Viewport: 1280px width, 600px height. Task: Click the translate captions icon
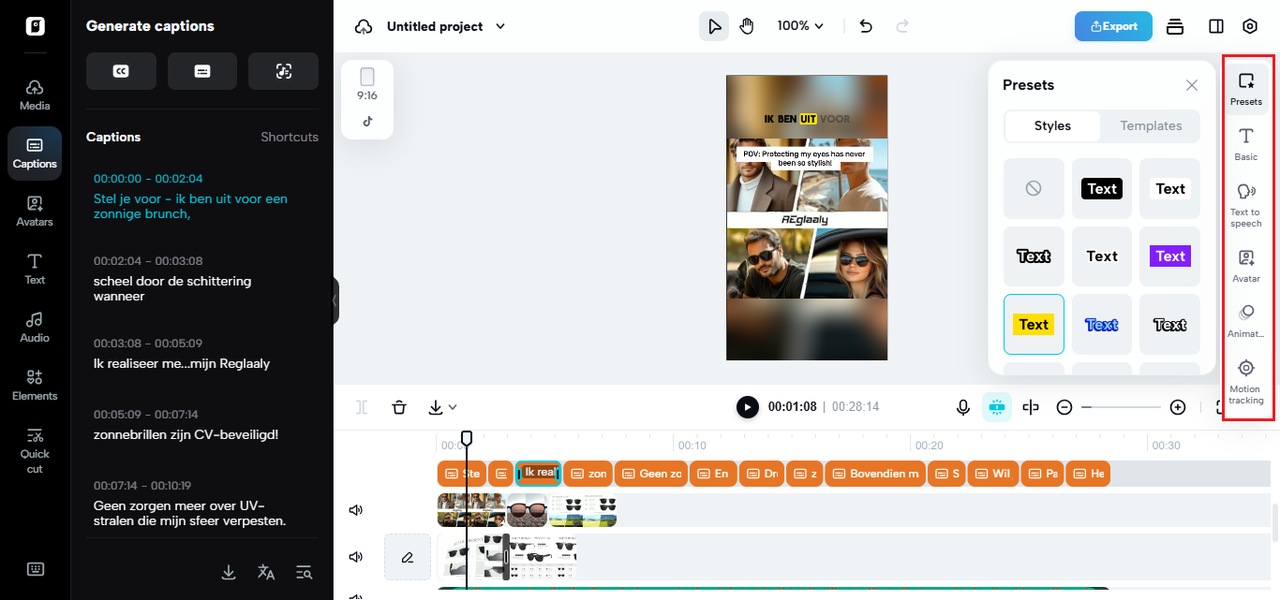coord(266,572)
